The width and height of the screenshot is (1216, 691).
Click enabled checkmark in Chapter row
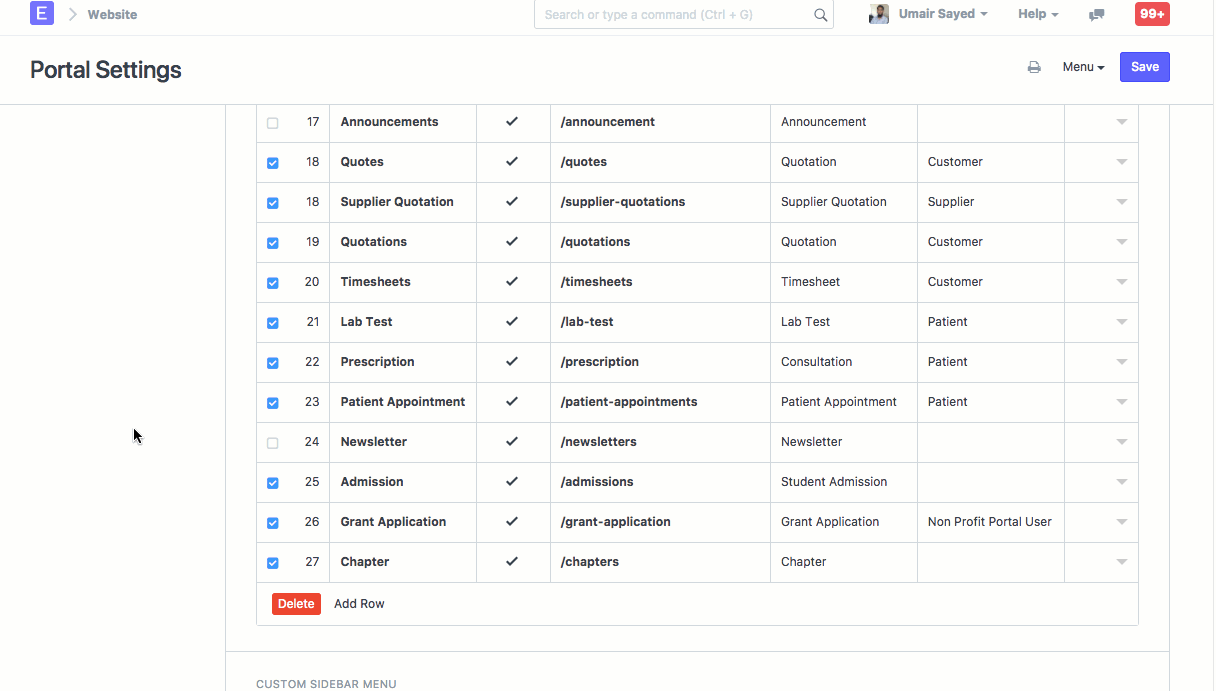512,561
